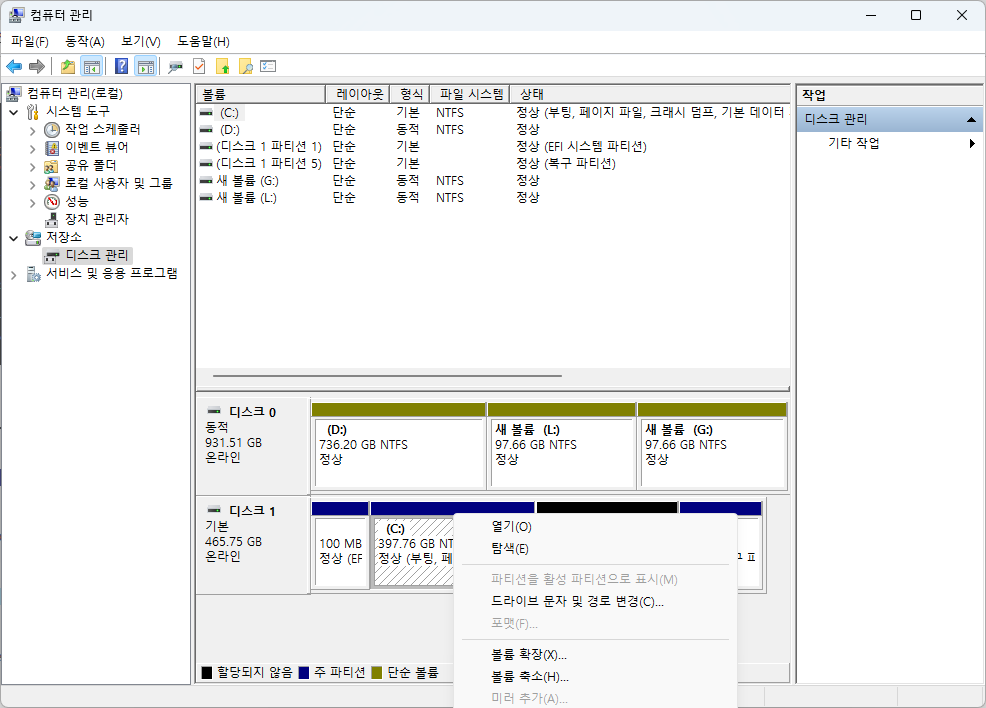The width and height of the screenshot is (986, 708).
Task: Click the volume list horizontal scrollbar
Action: pyautogui.click(x=387, y=376)
